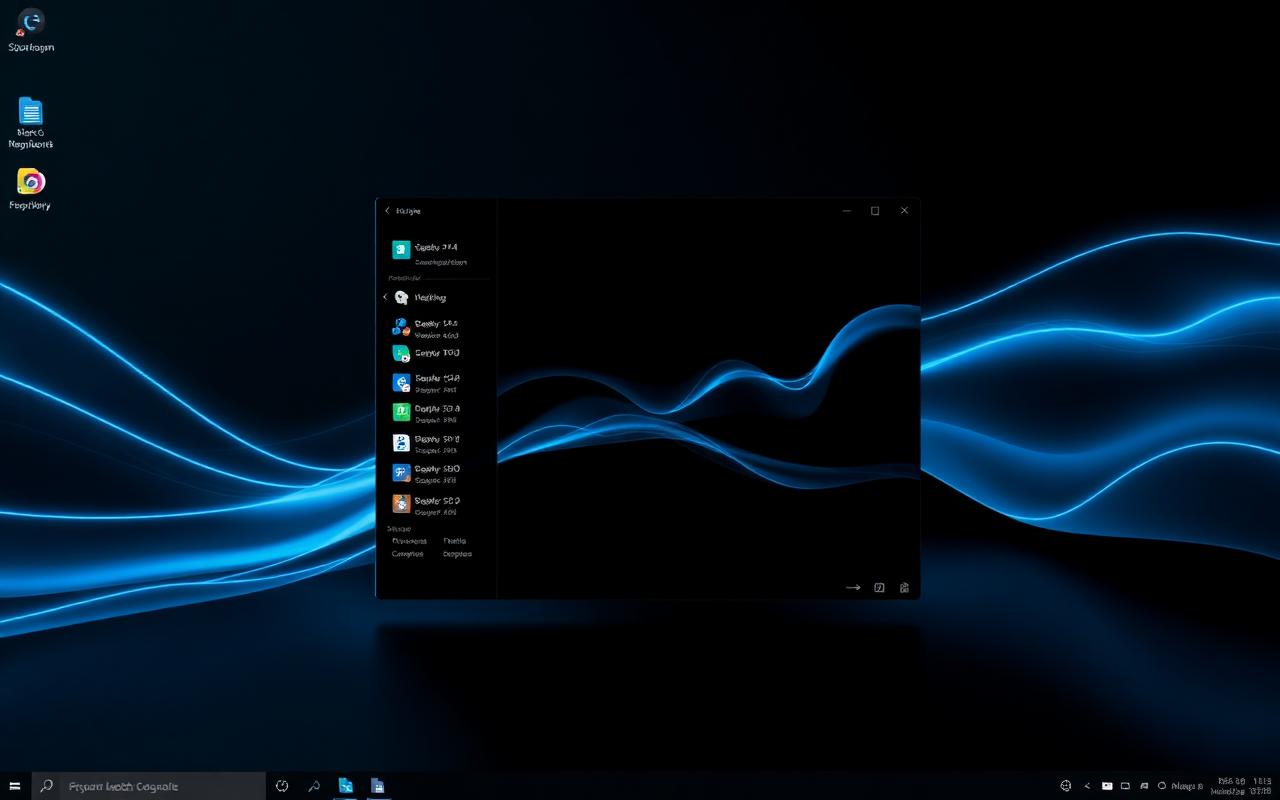The width and height of the screenshot is (1280, 800).
Task: Open the blue floppy-disk icon on taskbar
Action: [x=377, y=786]
